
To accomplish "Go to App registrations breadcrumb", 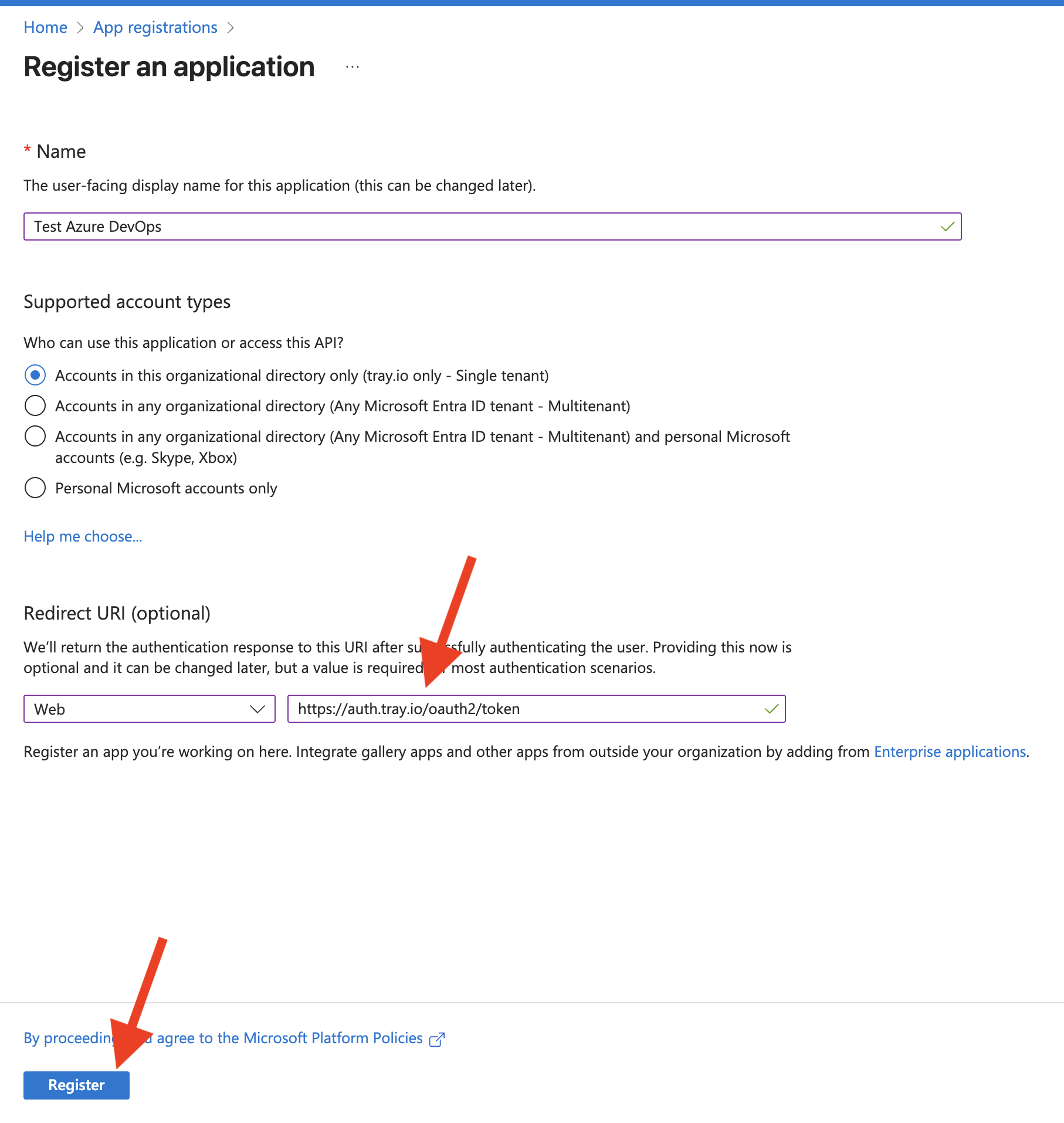I will [x=155, y=28].
